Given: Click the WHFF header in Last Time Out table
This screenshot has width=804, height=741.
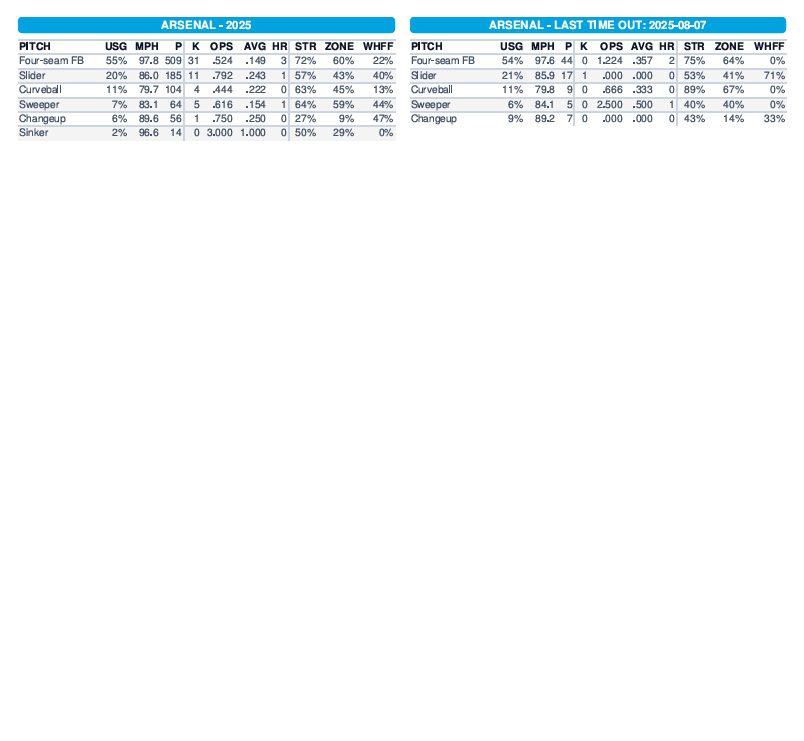Looking at the screenshot, I should point(769,46).
